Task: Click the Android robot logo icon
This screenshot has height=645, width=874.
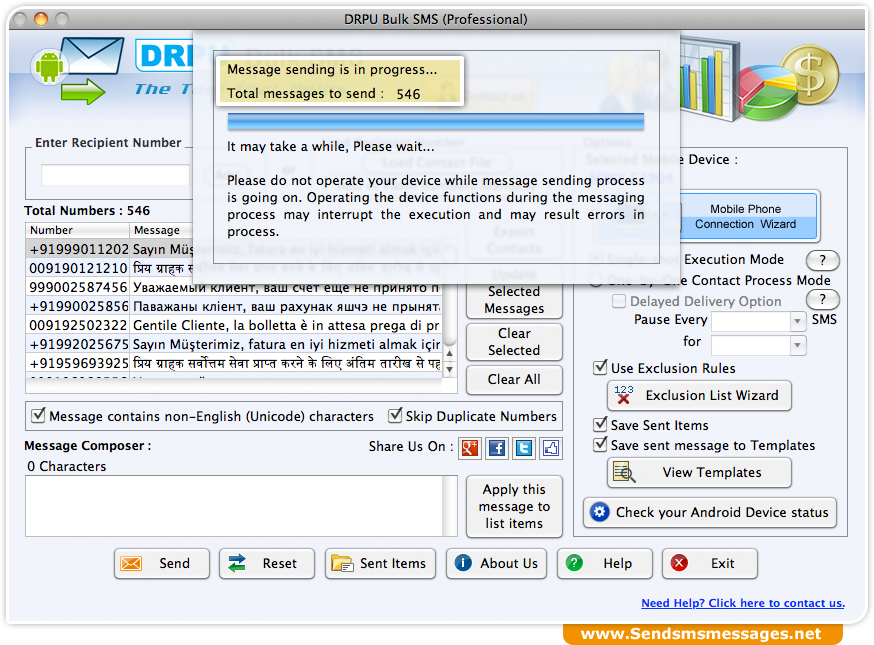Action: tap(49, 66)
